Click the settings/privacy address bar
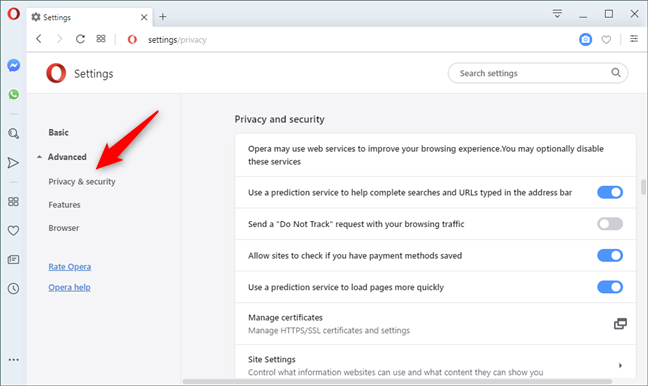Screen dimensions: 648x386 tap(177, 40)
